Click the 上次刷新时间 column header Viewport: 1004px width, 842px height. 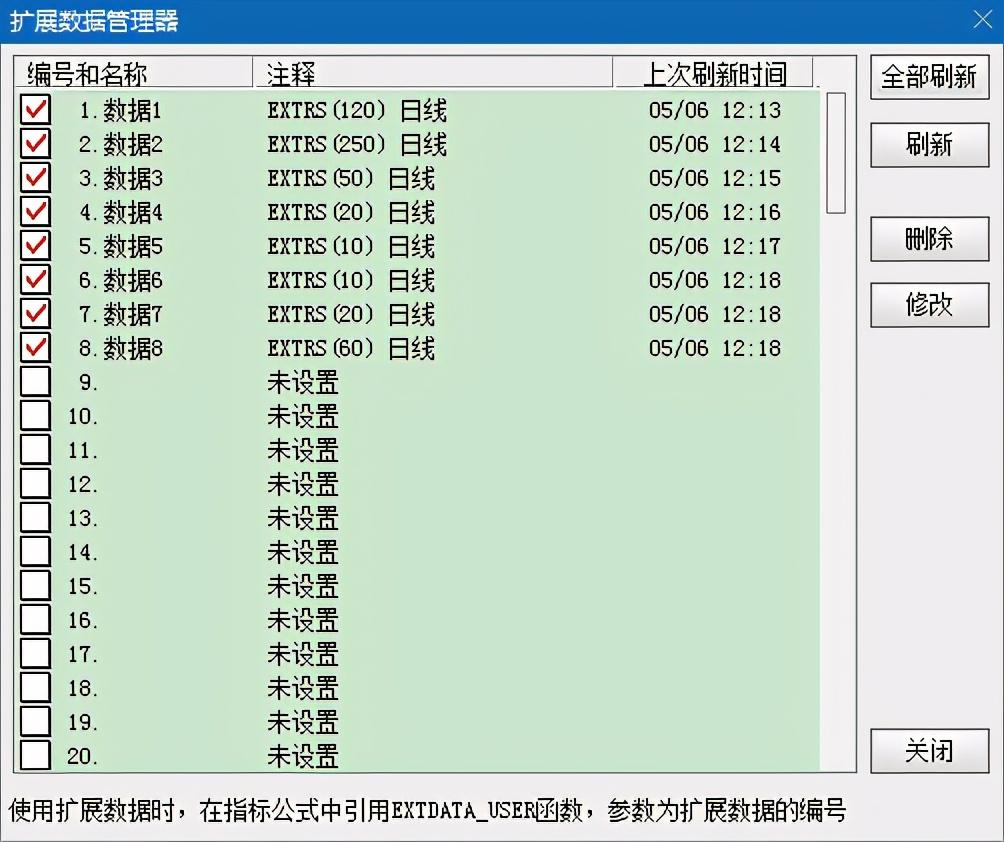coord(714,74)
